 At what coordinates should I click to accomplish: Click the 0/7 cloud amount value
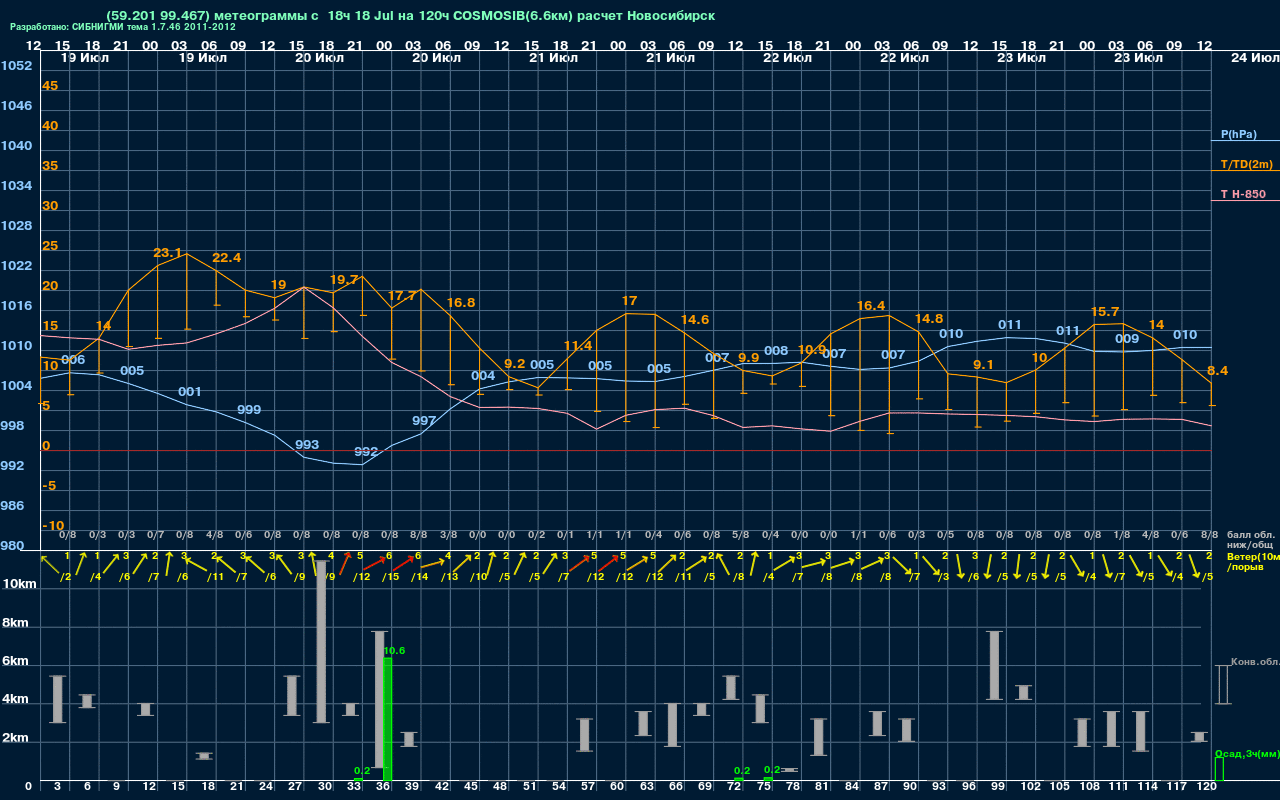click(x=156, y=535)
